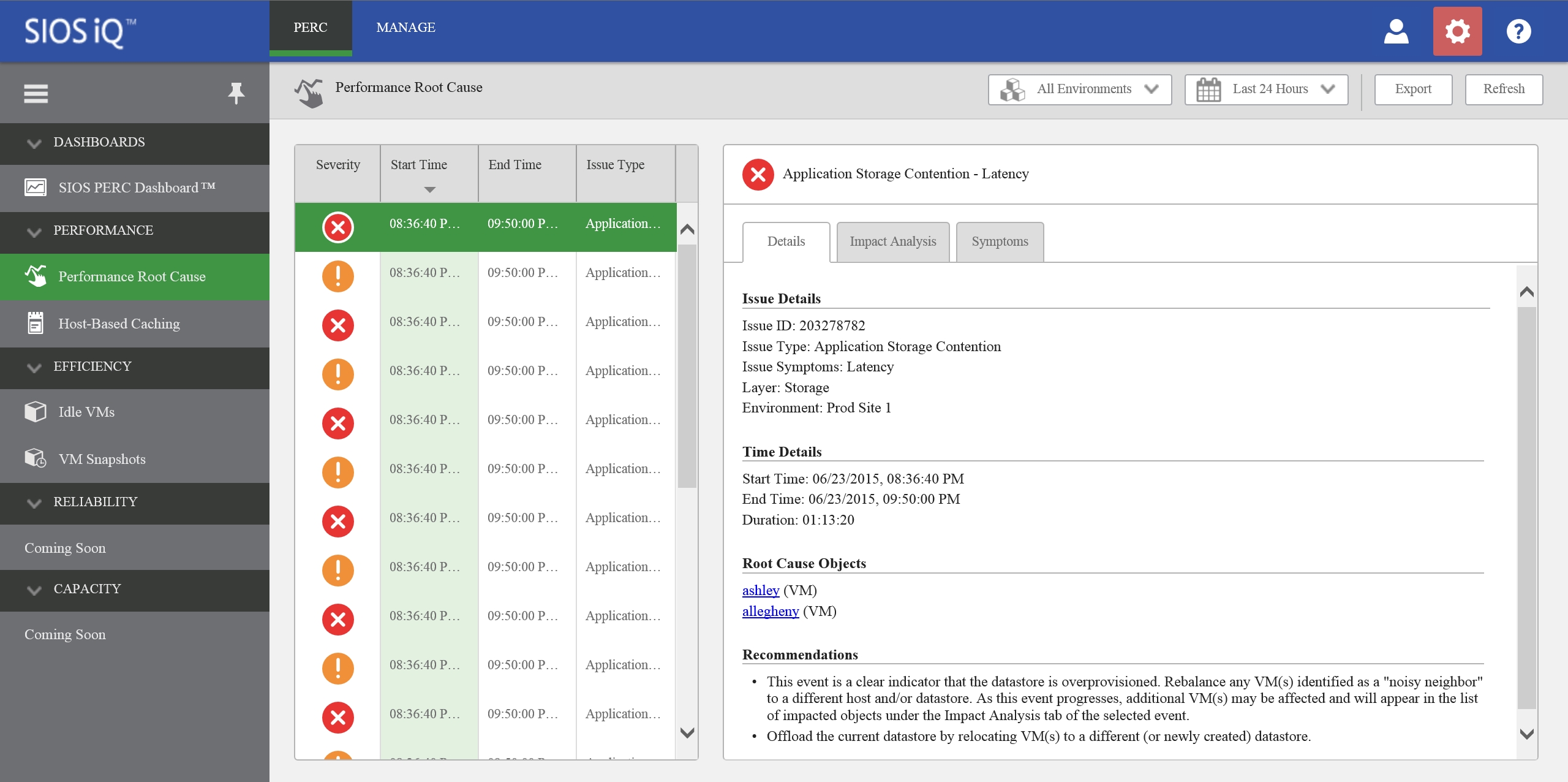Click the End Time column header
Screen dimensions: 1568x782
pos(527,173)
